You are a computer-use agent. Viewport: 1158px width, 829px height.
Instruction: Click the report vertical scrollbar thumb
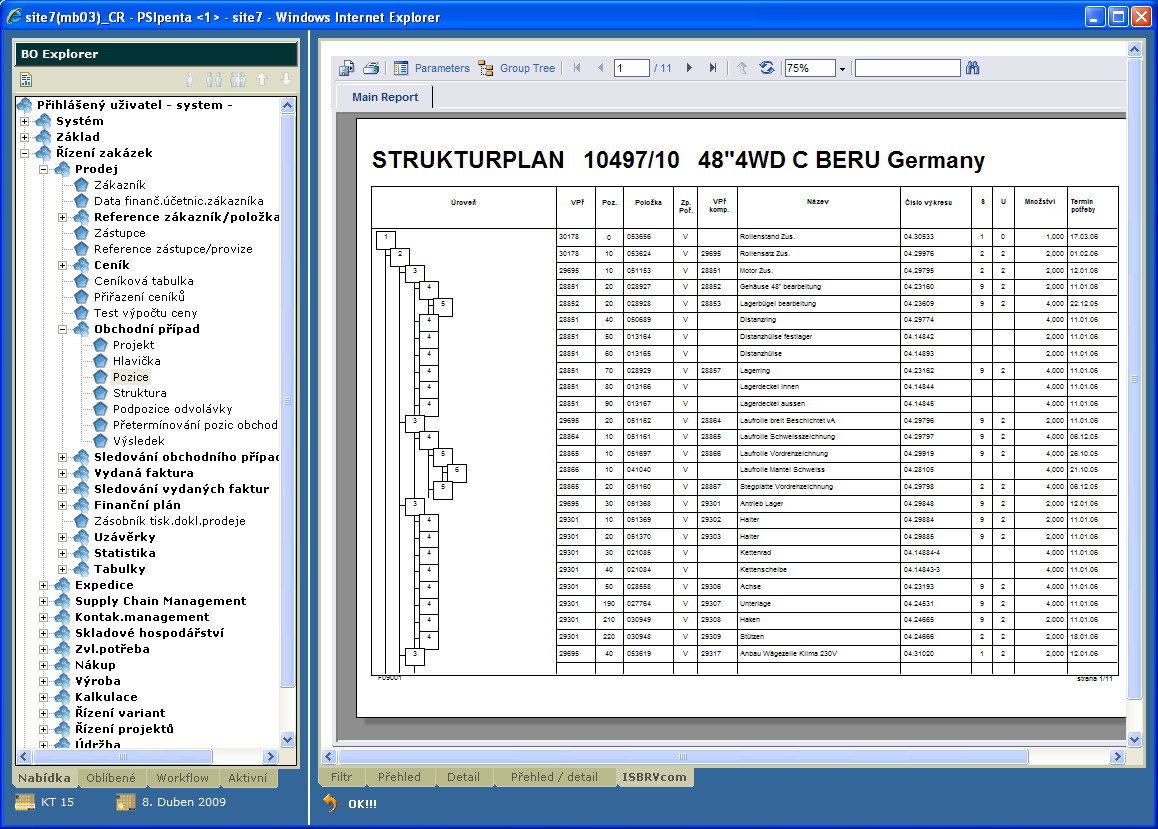click(1134, 378)
